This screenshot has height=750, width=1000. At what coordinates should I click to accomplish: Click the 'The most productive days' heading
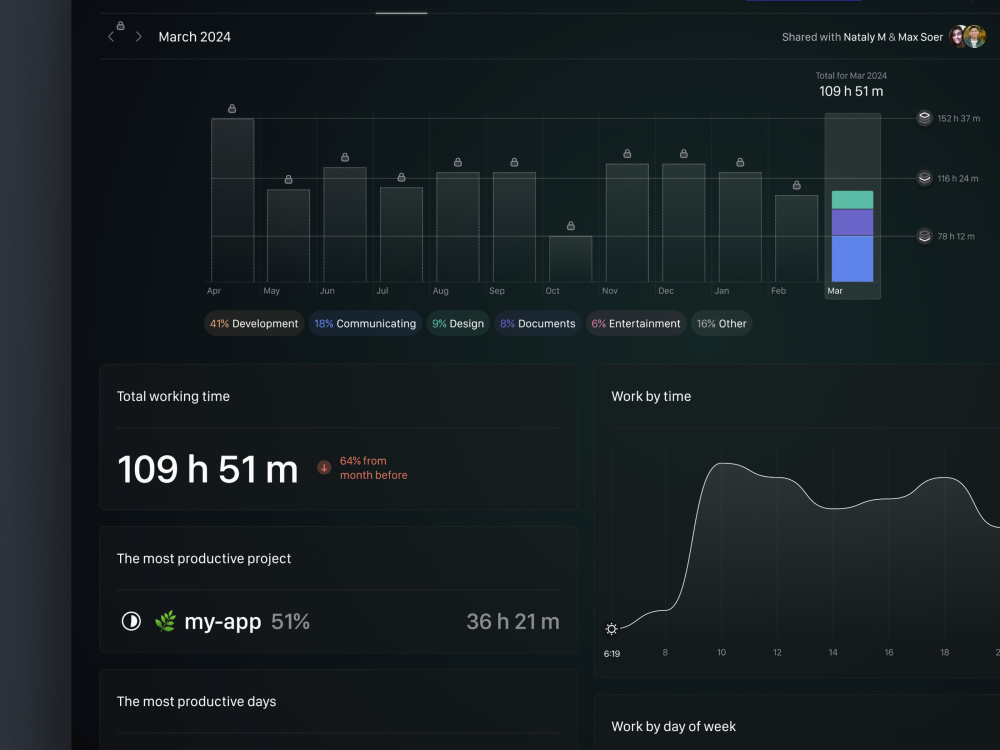(x=196, y=702)
